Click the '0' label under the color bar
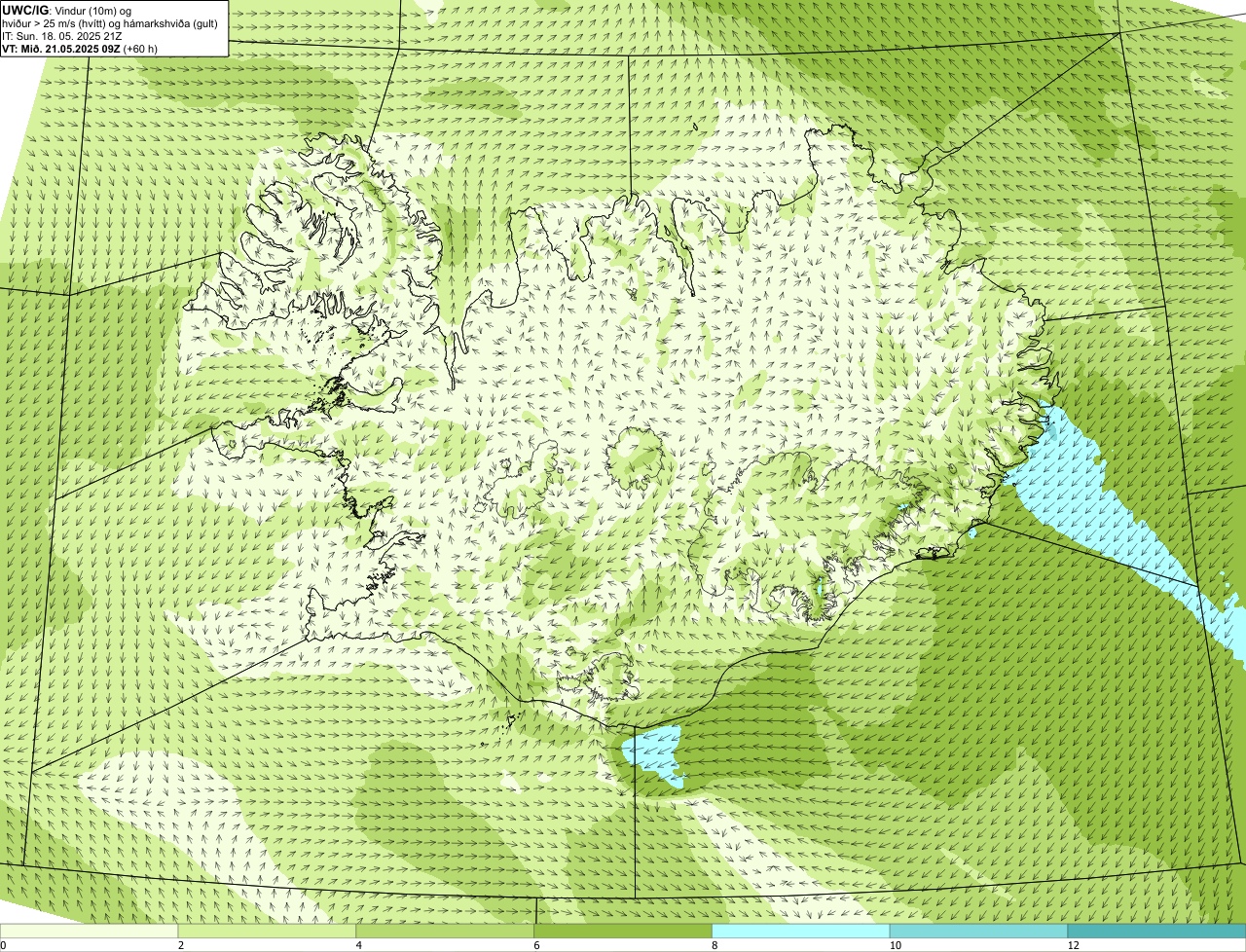The width and height of the screenshot is (1246, 952). click(x=3, y=945)
